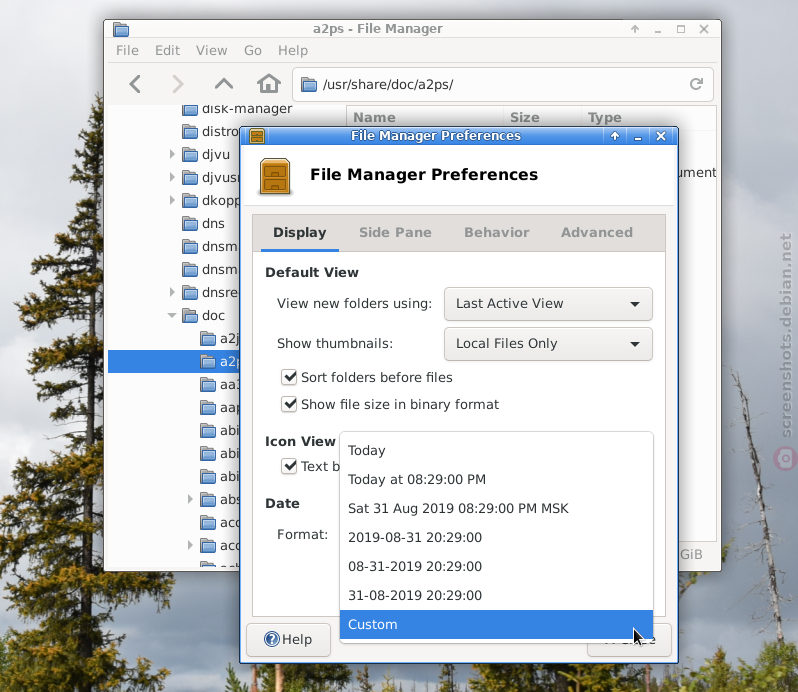Select the Today date format

pyautogui.click(x=496, y=451)
